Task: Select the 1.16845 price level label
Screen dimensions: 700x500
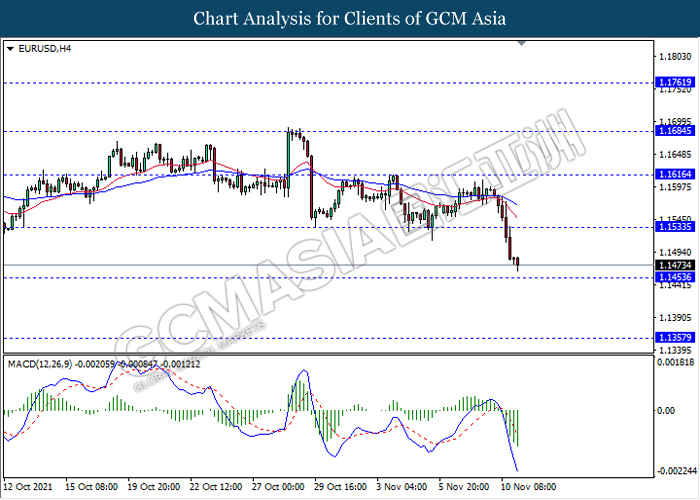Action: (675, 130)
